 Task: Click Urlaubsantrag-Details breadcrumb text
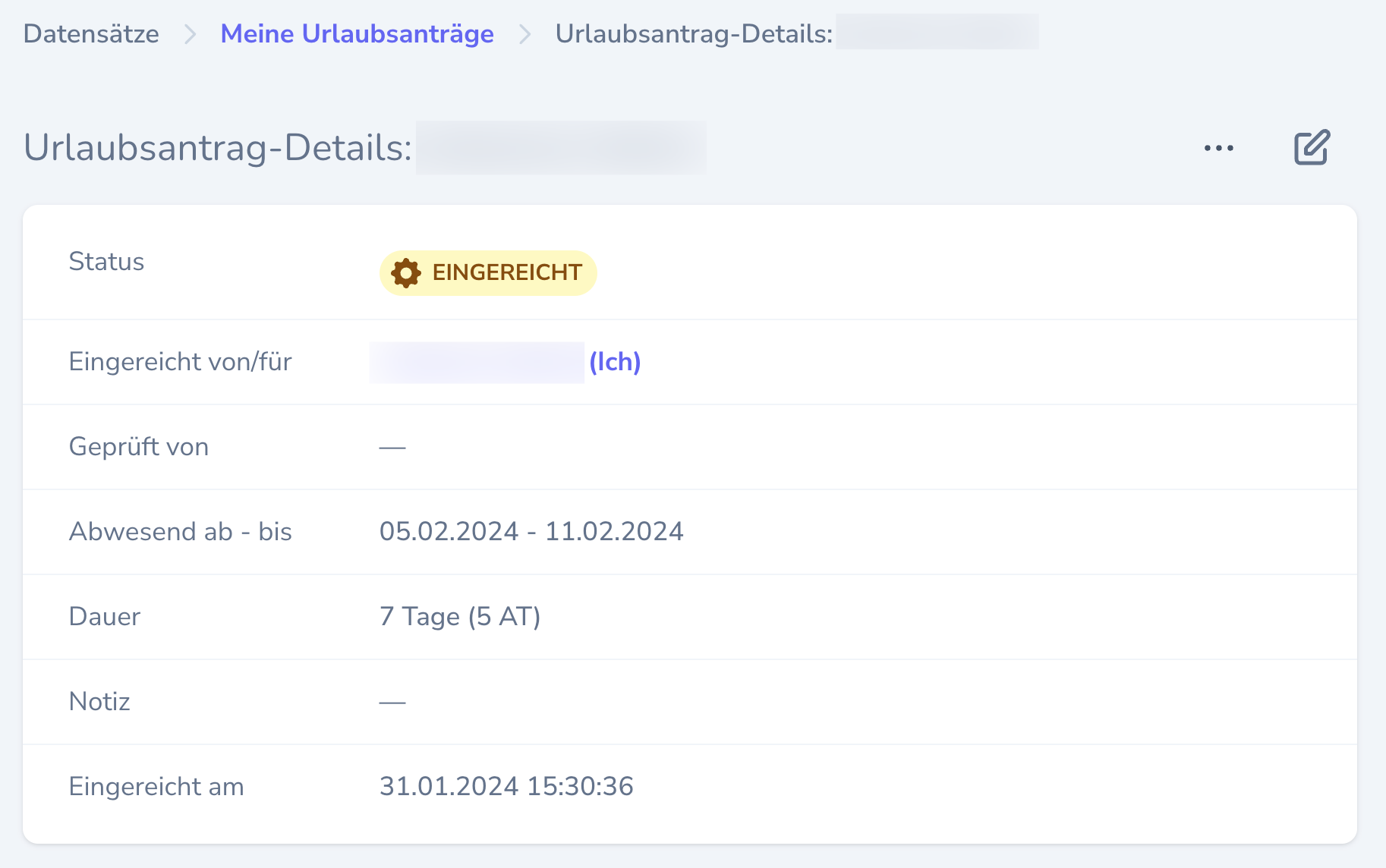click(x=694, y=34)
